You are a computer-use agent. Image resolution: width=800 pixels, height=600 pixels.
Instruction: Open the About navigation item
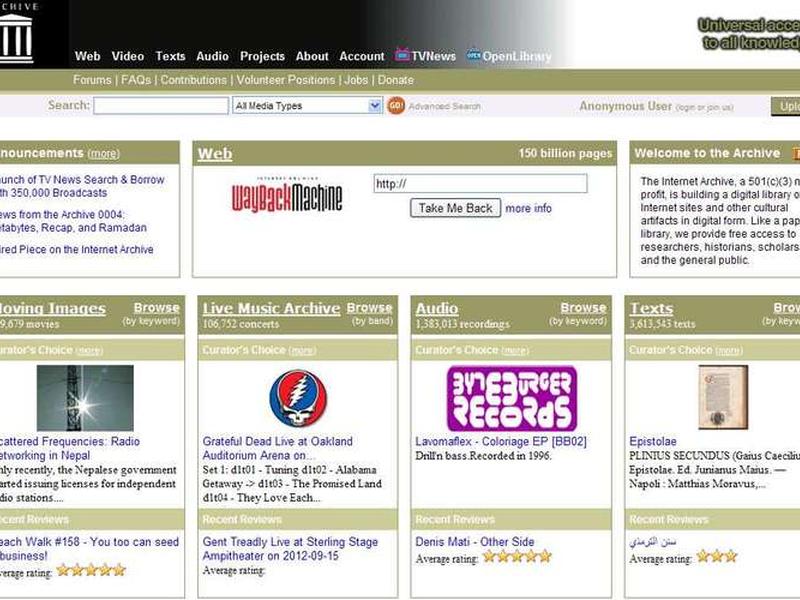pos(312,56)
